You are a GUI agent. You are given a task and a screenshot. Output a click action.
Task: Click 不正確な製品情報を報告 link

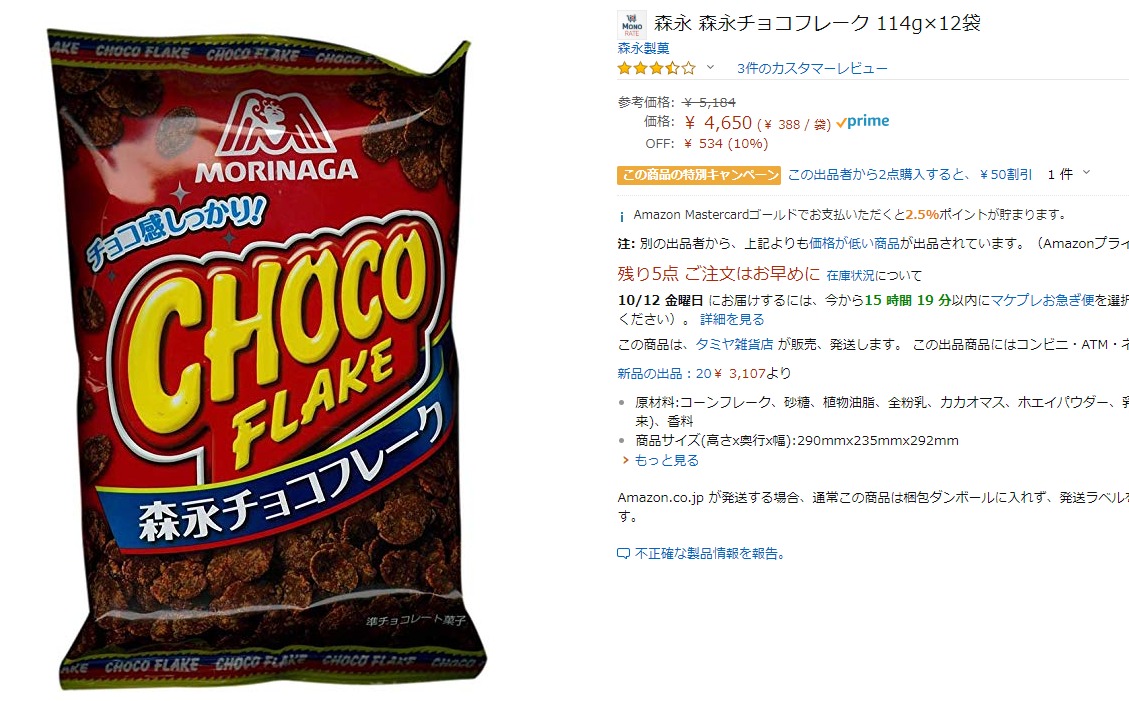(x=710, y=553)
